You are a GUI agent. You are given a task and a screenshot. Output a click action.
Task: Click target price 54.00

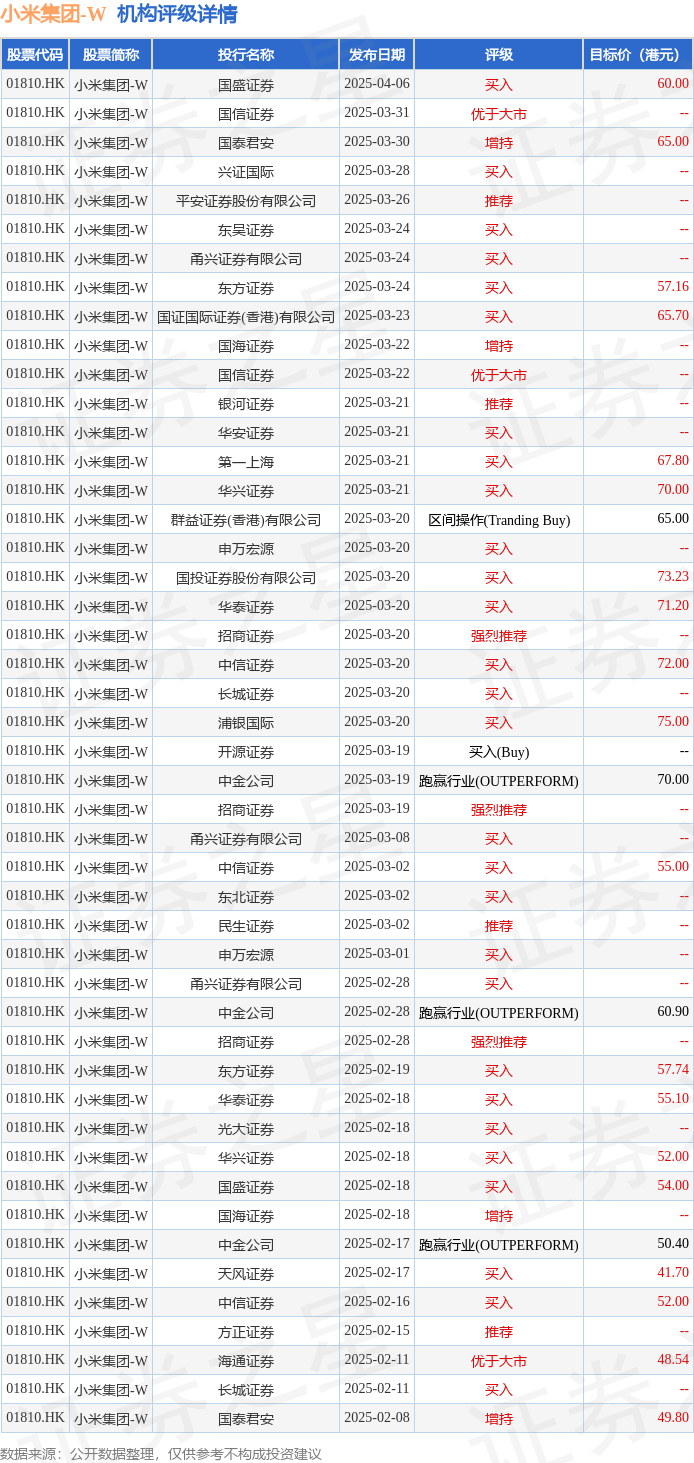pyautogui.click(x=673, y=1186)
